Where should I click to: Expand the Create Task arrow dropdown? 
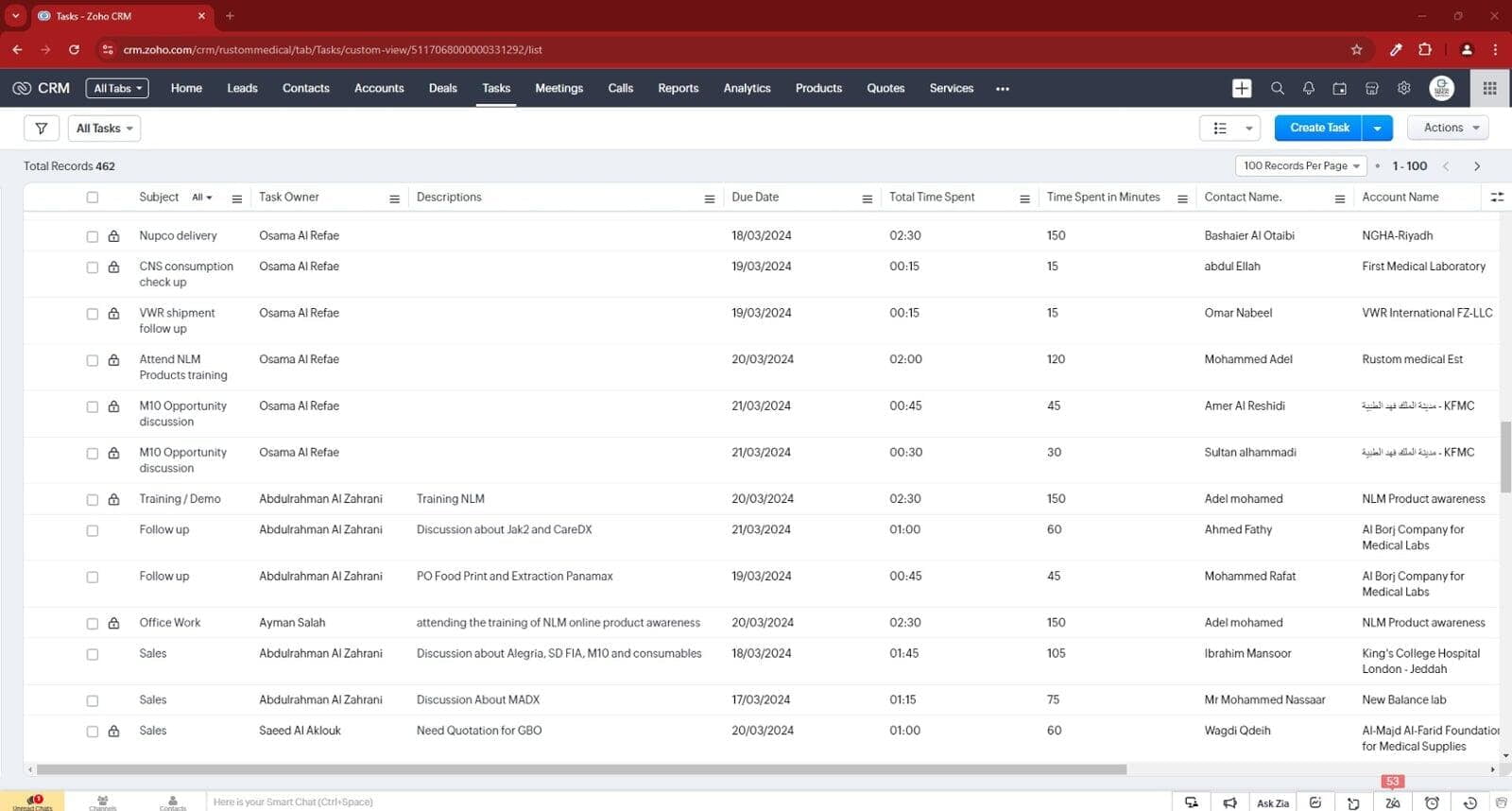click(x=1378, y=128)
